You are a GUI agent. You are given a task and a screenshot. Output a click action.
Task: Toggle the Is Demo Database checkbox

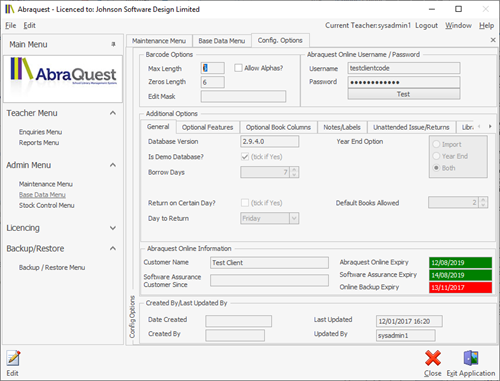(x=245, y=157)
